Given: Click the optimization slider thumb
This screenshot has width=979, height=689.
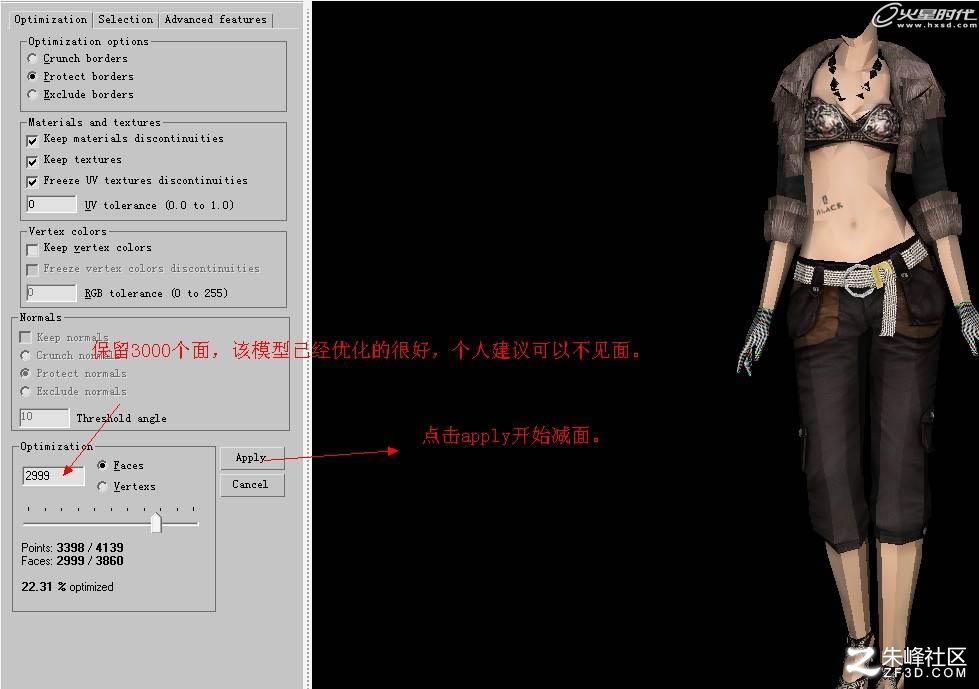Looking at the screenshot, I should click(156, 522).
